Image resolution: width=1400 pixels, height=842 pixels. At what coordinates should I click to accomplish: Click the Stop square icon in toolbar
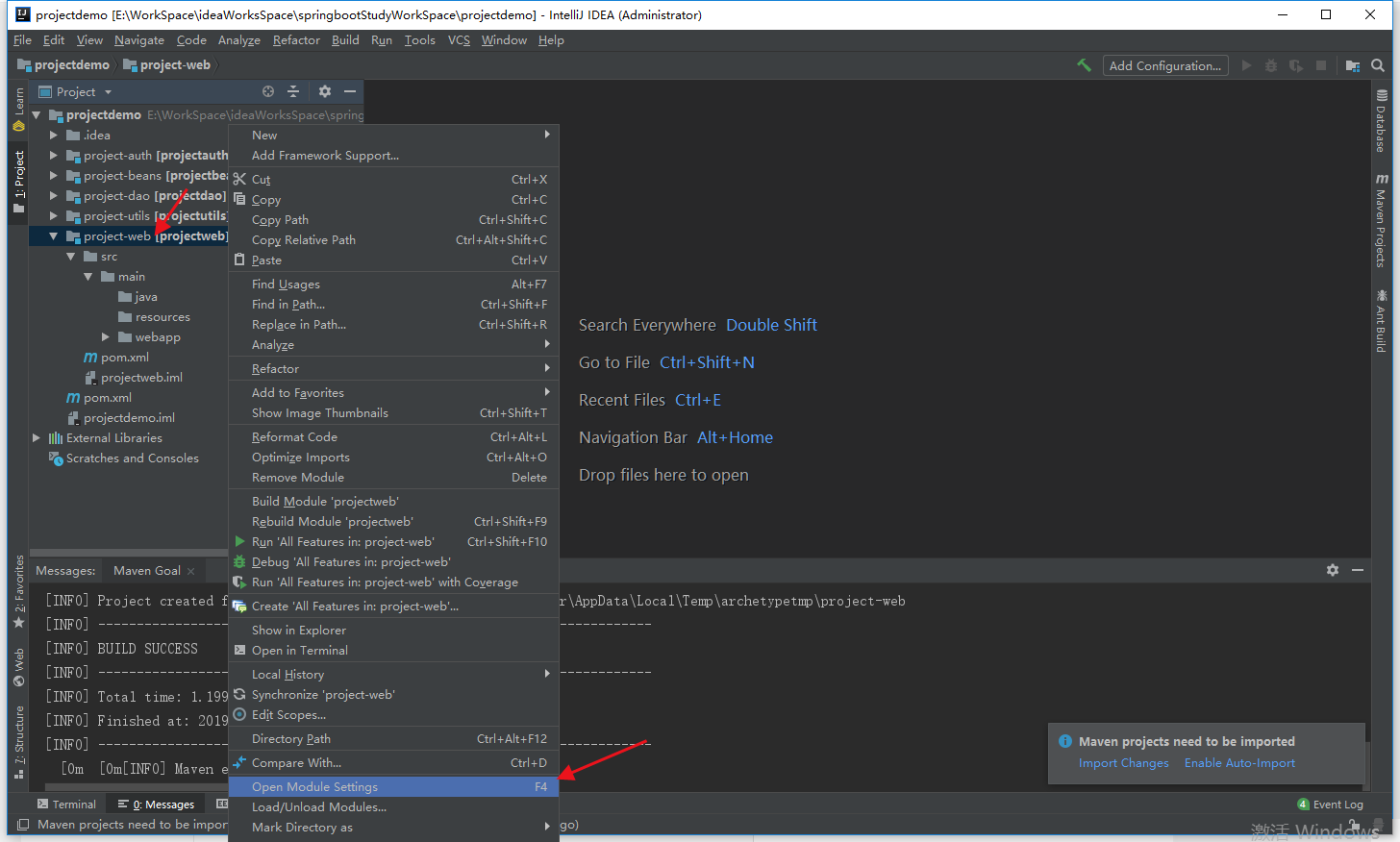(x=1321, y=65)
